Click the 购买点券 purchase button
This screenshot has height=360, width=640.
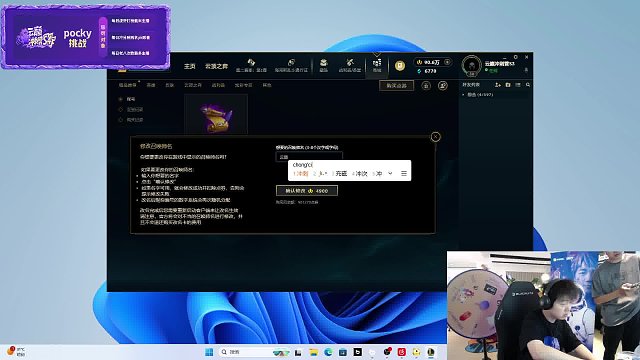396,85
